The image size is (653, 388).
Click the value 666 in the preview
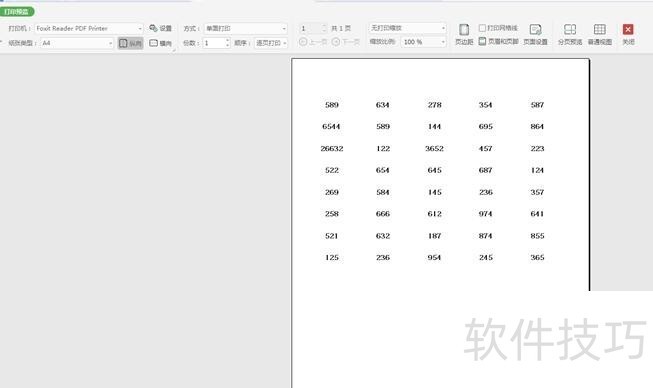[x=383, y=214]
